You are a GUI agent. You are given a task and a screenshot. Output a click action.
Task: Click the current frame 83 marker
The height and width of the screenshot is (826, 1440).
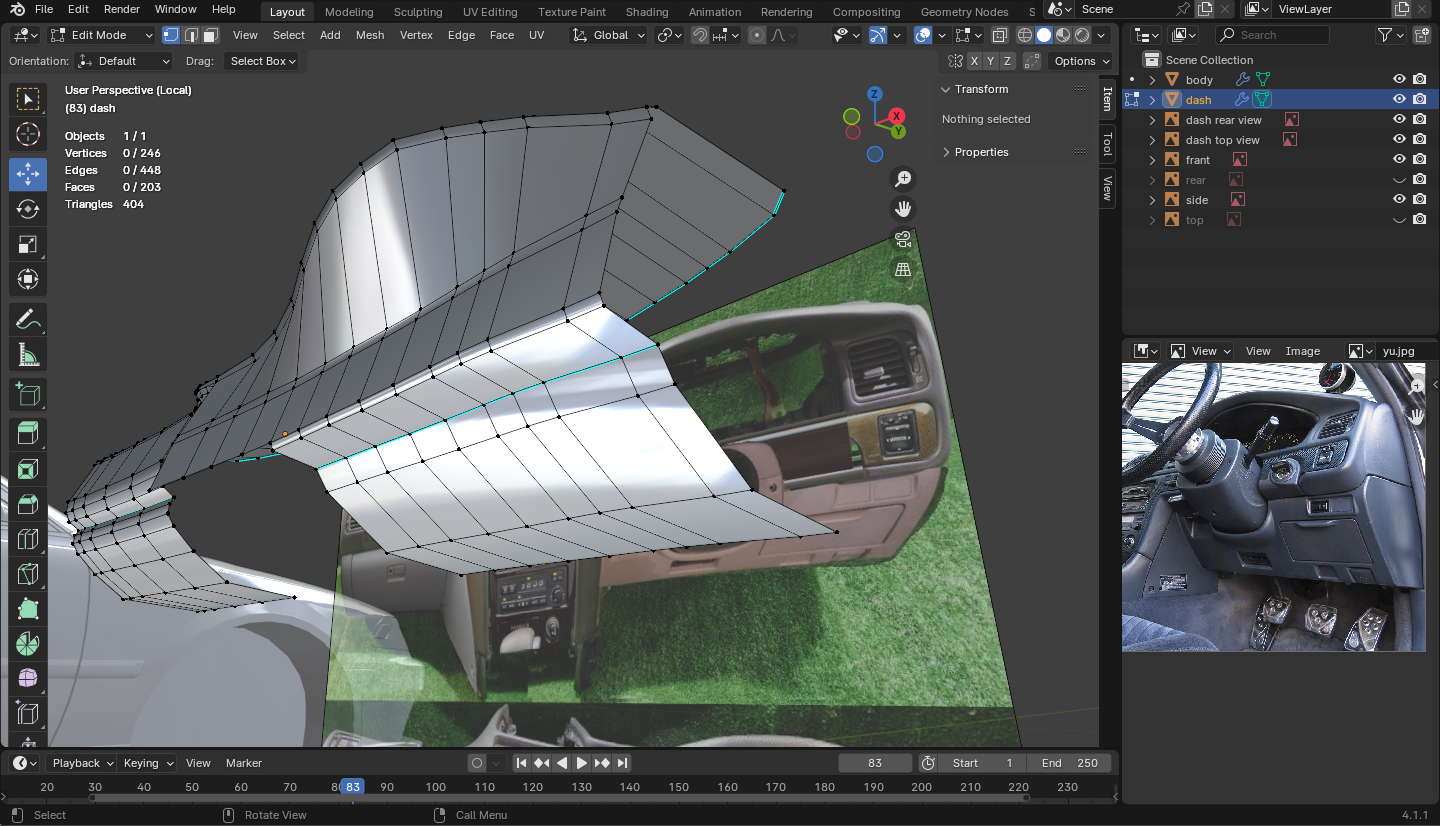352,787
